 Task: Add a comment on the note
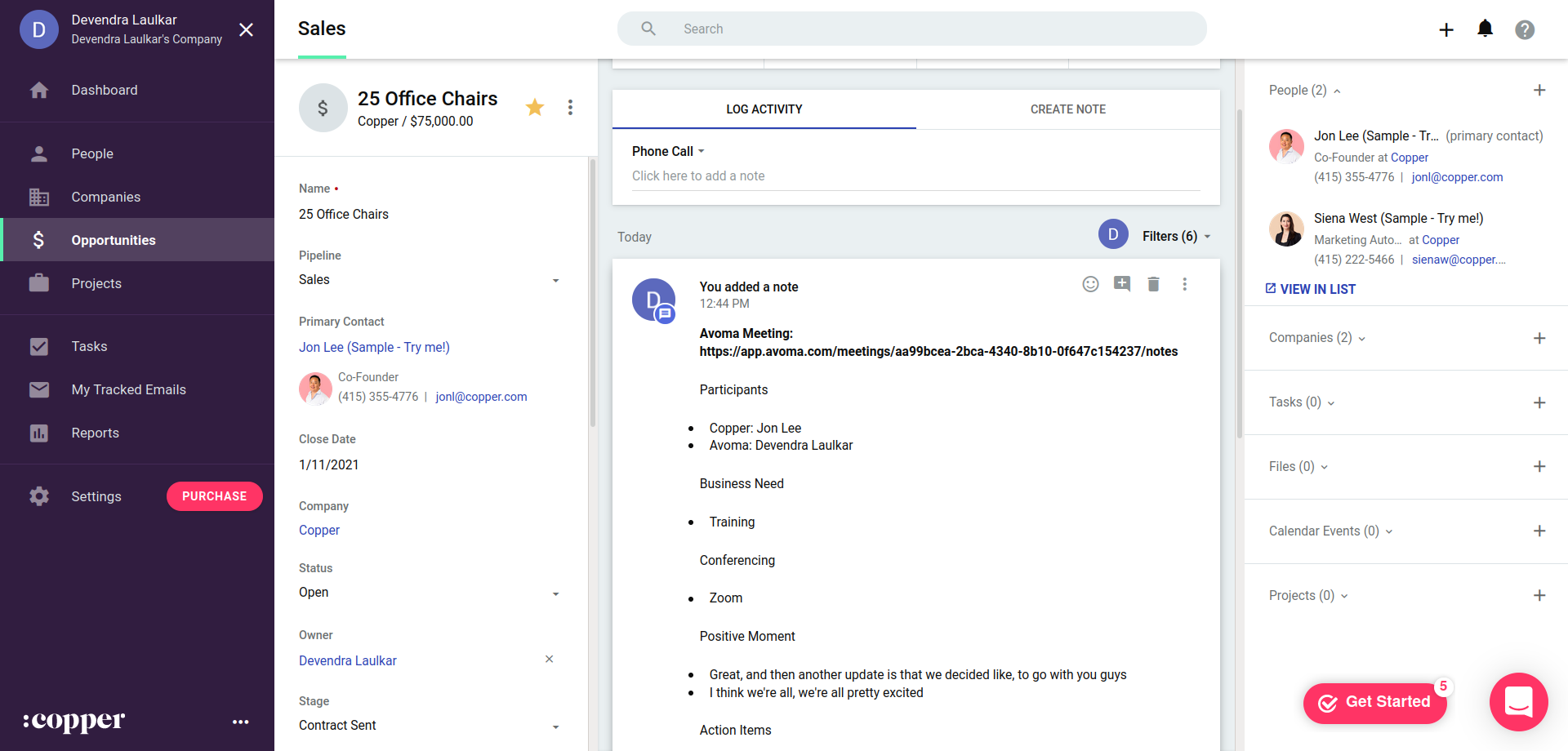click(x=1122, y=284)
